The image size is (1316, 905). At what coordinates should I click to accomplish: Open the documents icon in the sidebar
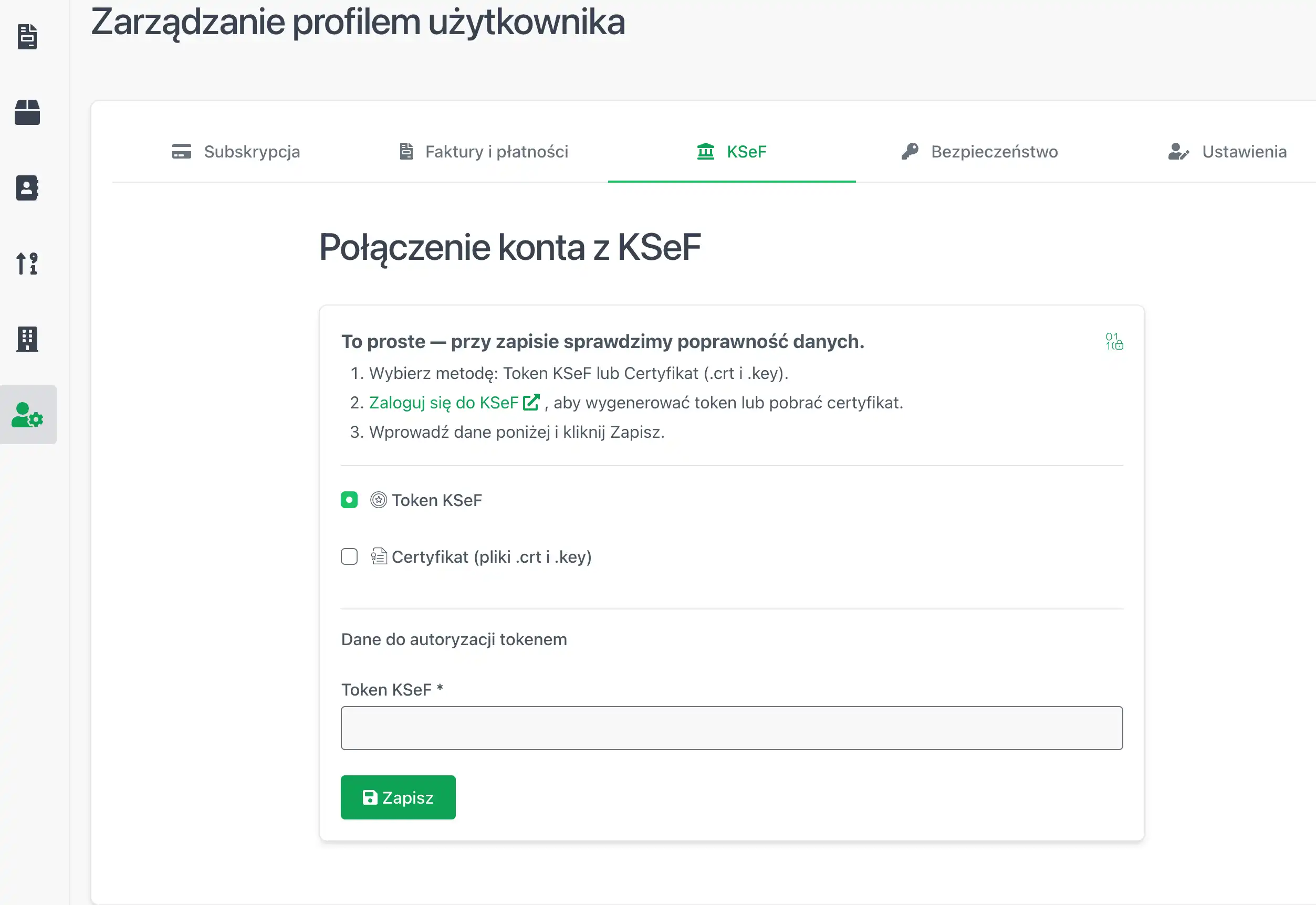coord(27,36)
